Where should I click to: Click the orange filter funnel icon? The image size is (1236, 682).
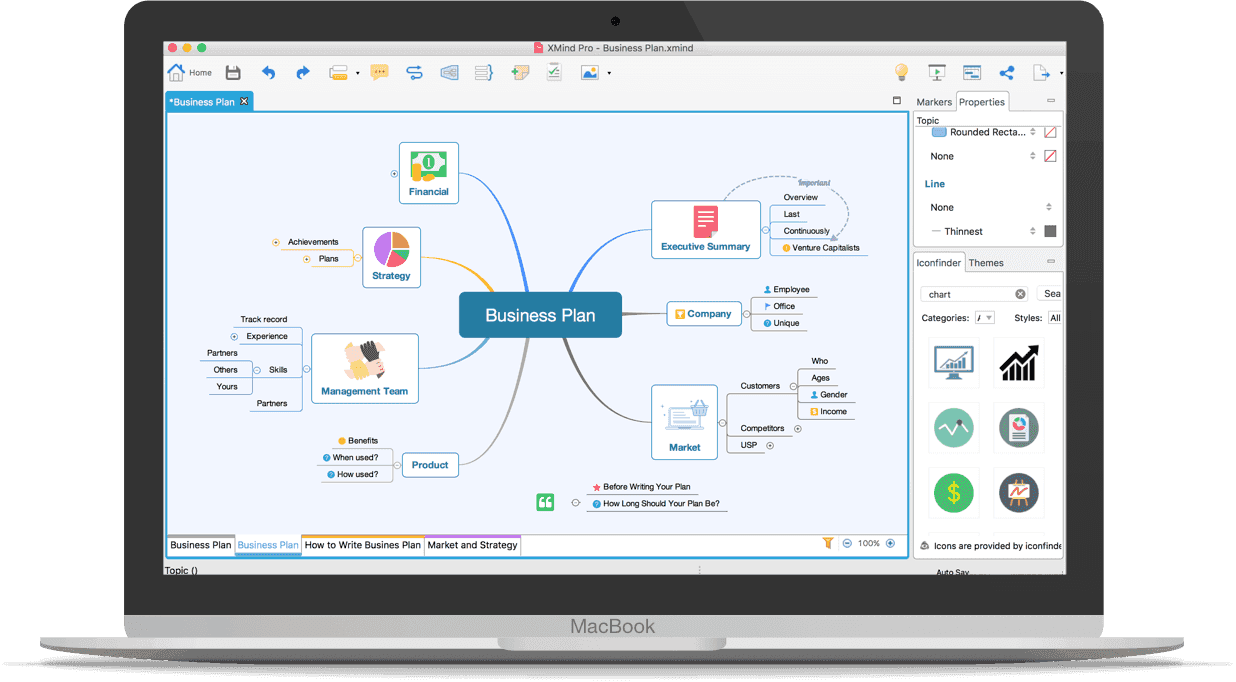(828, 543)
